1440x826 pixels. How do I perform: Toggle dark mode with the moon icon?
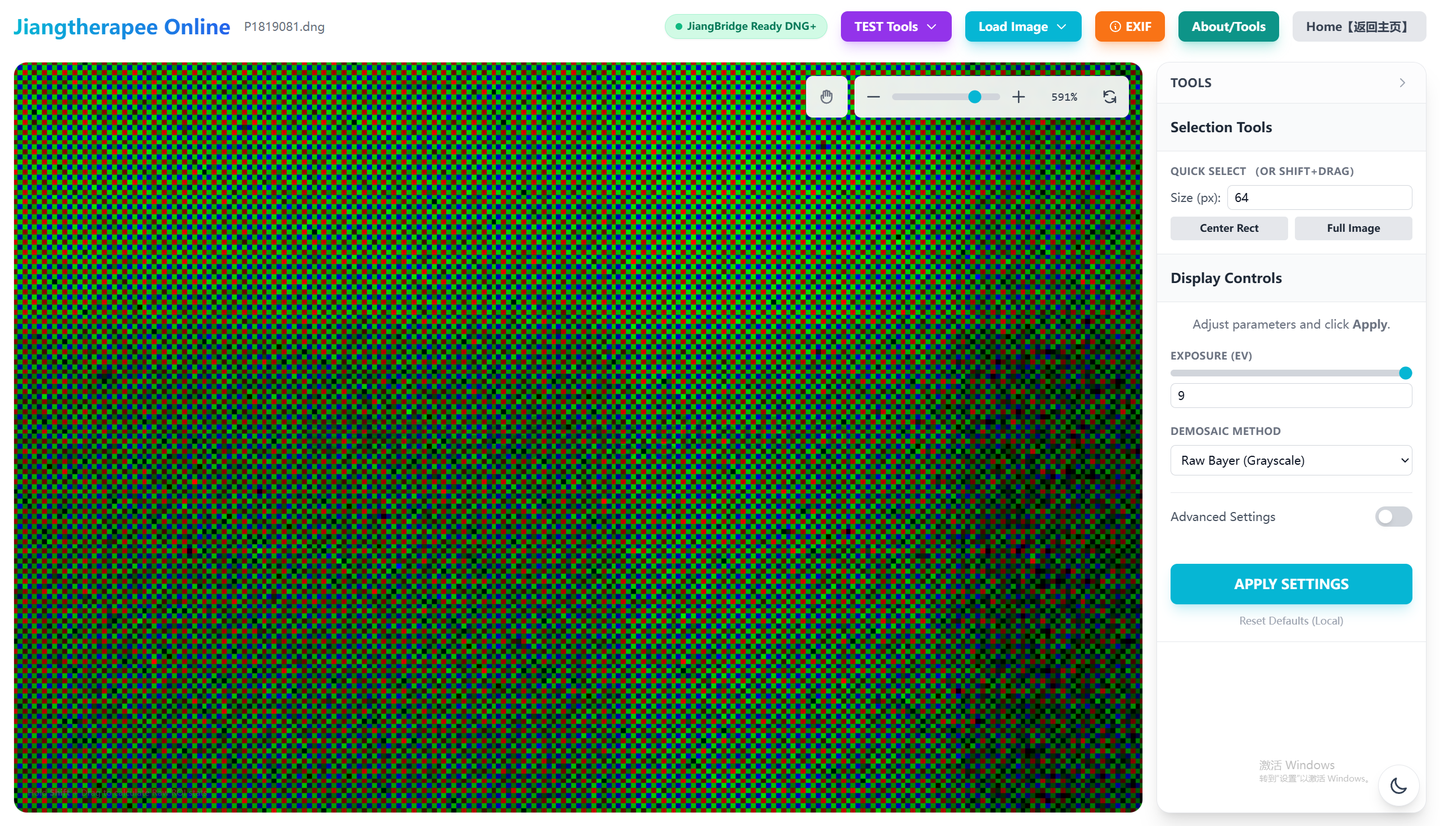pos(1398,786)
